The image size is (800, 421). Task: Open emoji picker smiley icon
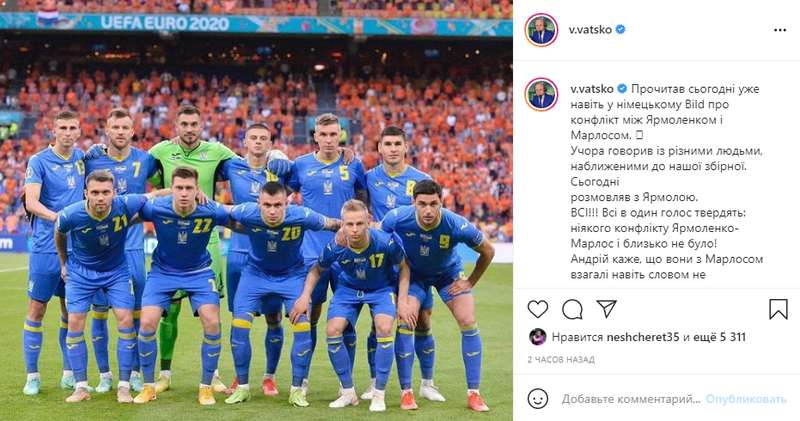point(538,399)
